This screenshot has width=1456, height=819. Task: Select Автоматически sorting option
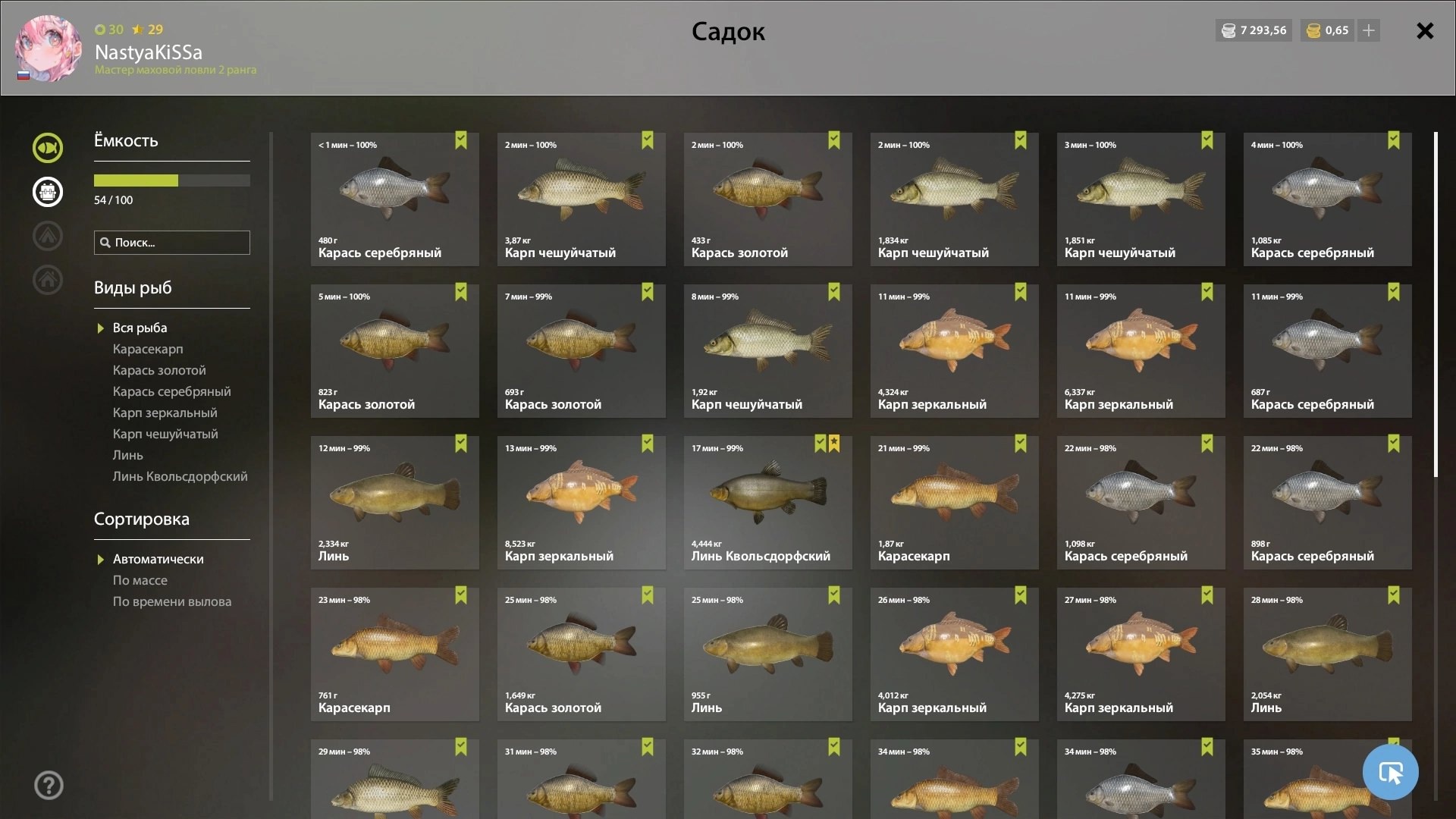tap(158, 559)
